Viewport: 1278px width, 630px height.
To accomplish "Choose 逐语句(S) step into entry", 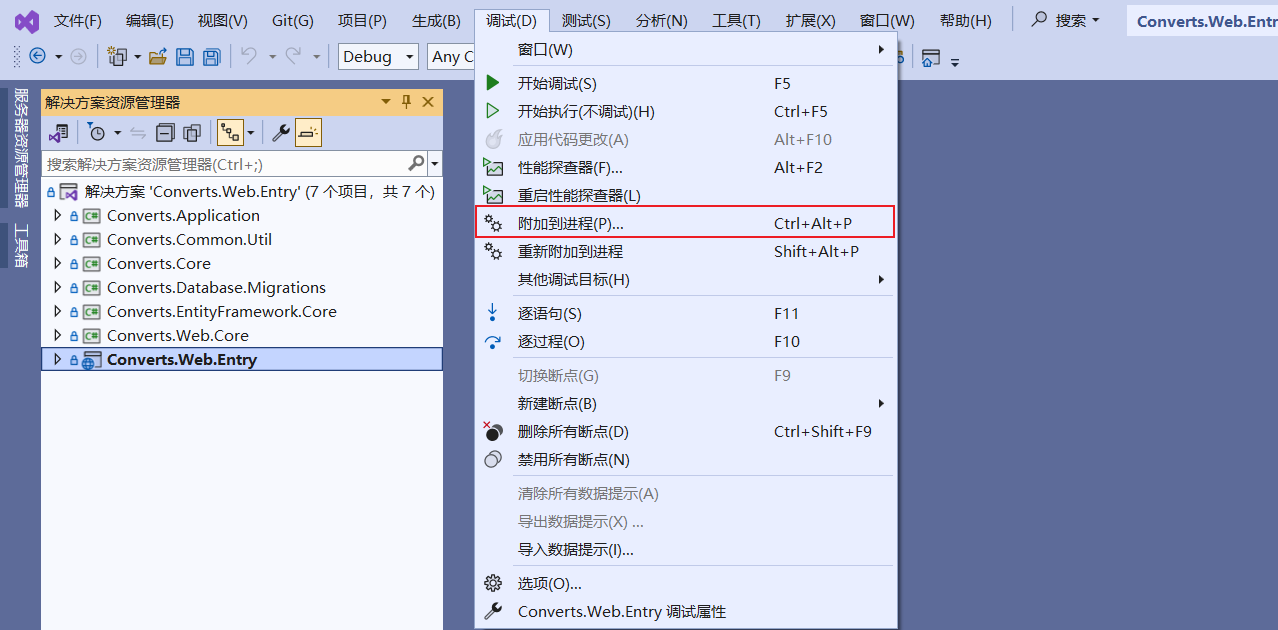I will point(686,313).
